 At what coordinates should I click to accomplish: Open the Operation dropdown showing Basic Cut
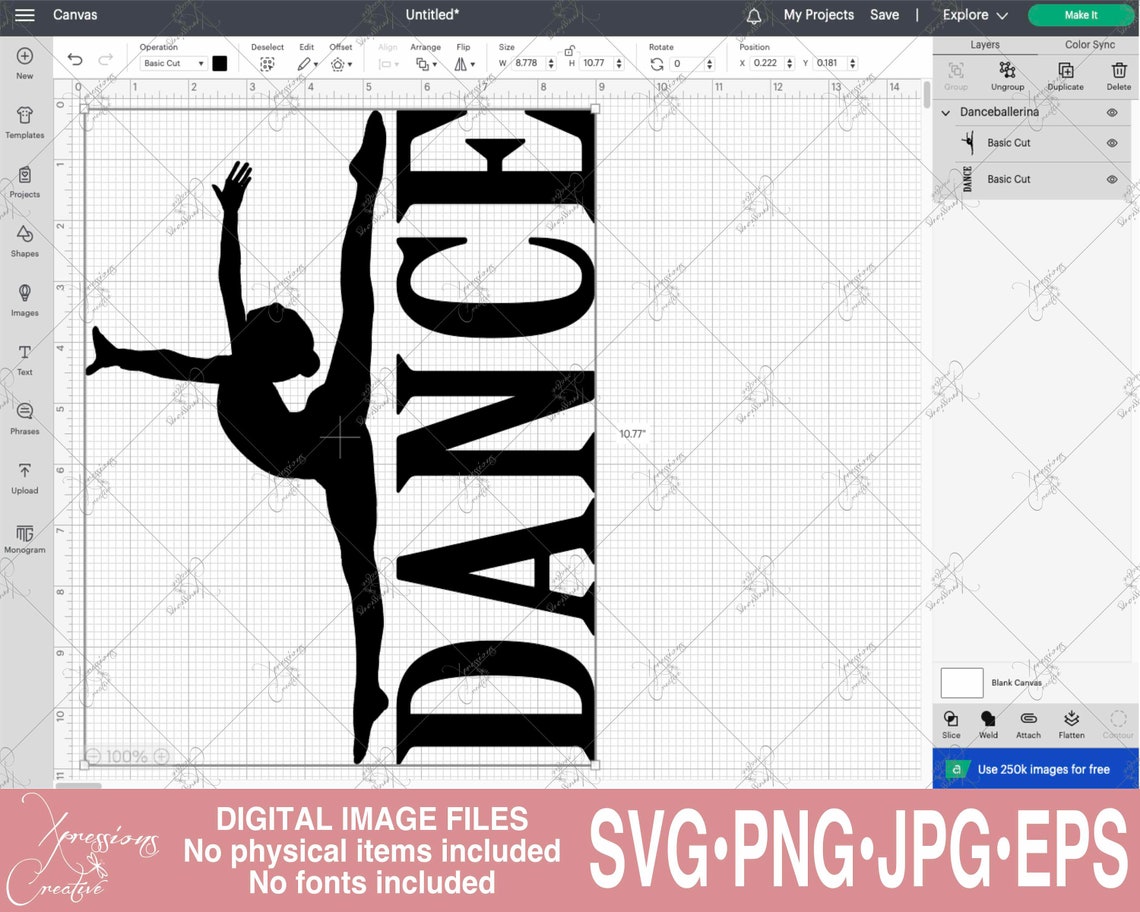tap(172, 62)
